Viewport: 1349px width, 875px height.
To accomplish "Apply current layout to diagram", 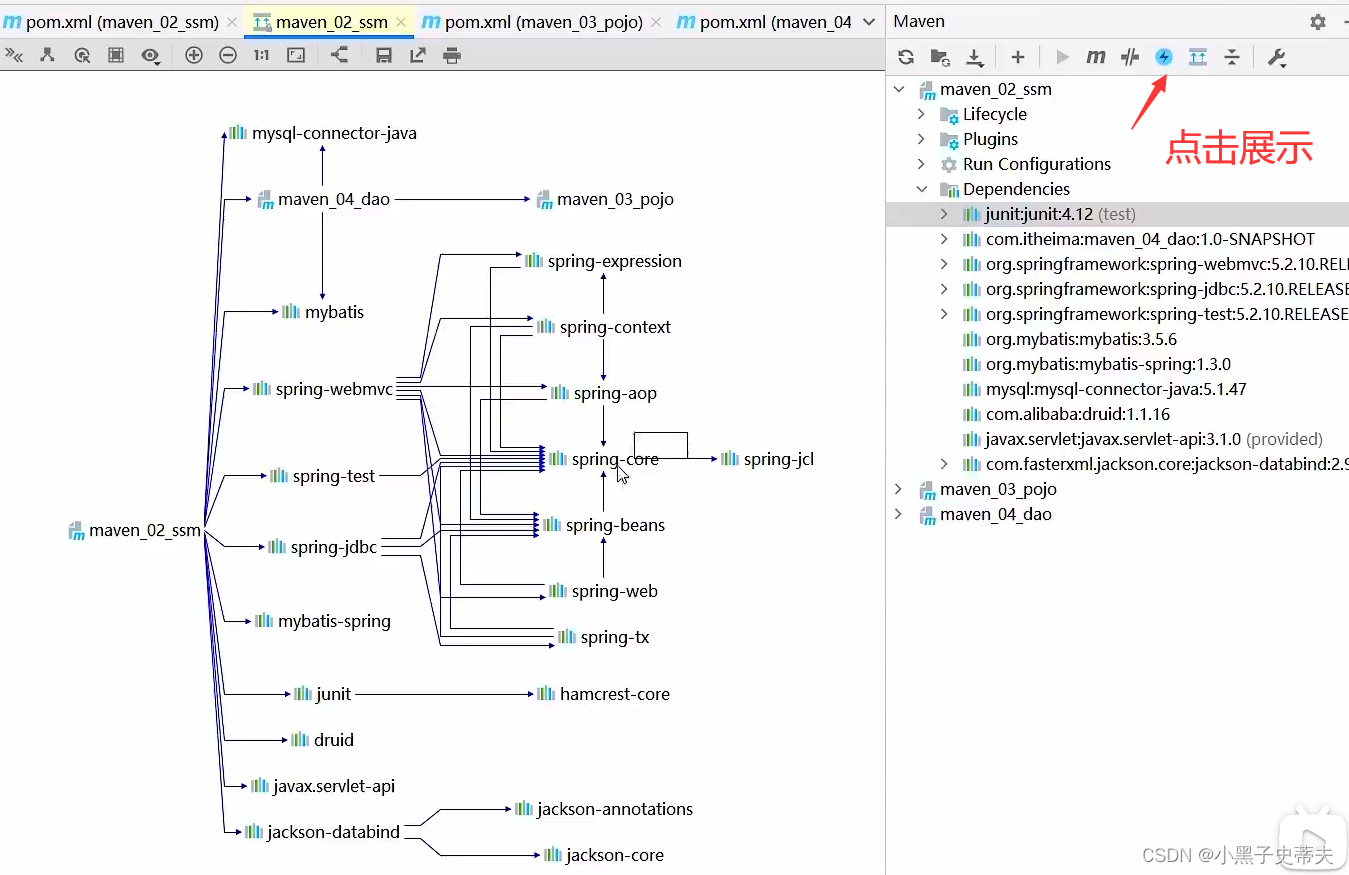I will coord(340,56).
